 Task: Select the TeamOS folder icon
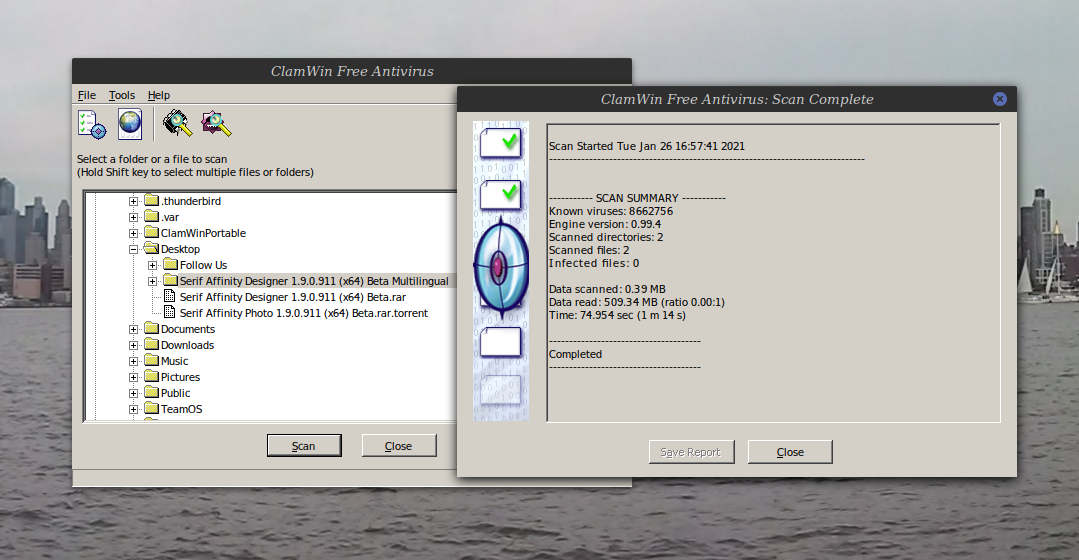151,408
